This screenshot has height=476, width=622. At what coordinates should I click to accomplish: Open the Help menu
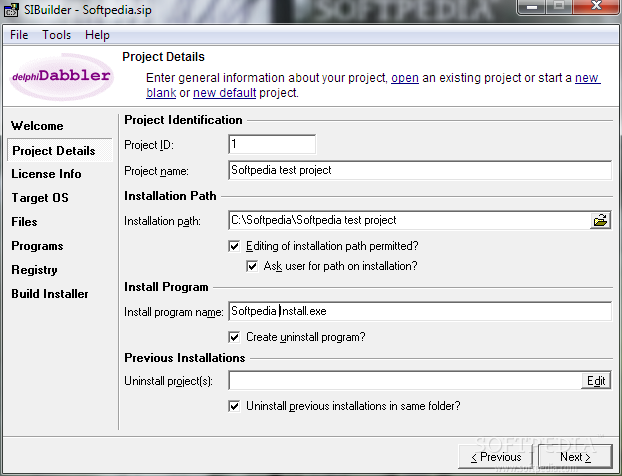97,35
